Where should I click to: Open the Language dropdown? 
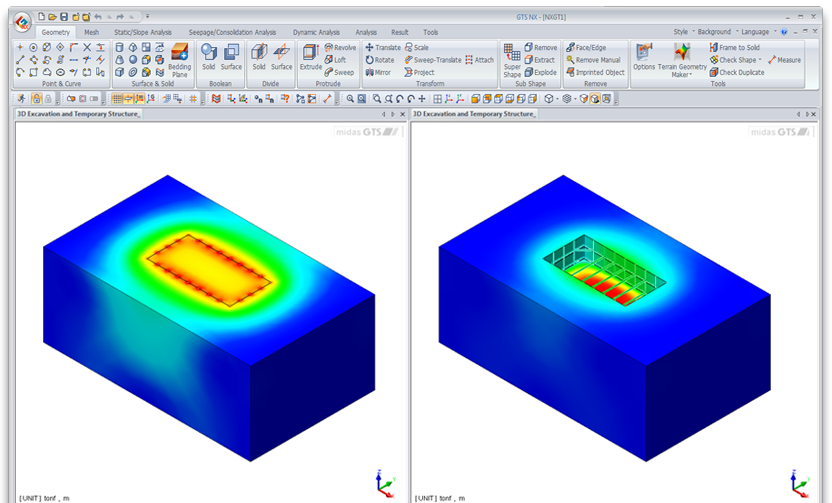(758, 32)
